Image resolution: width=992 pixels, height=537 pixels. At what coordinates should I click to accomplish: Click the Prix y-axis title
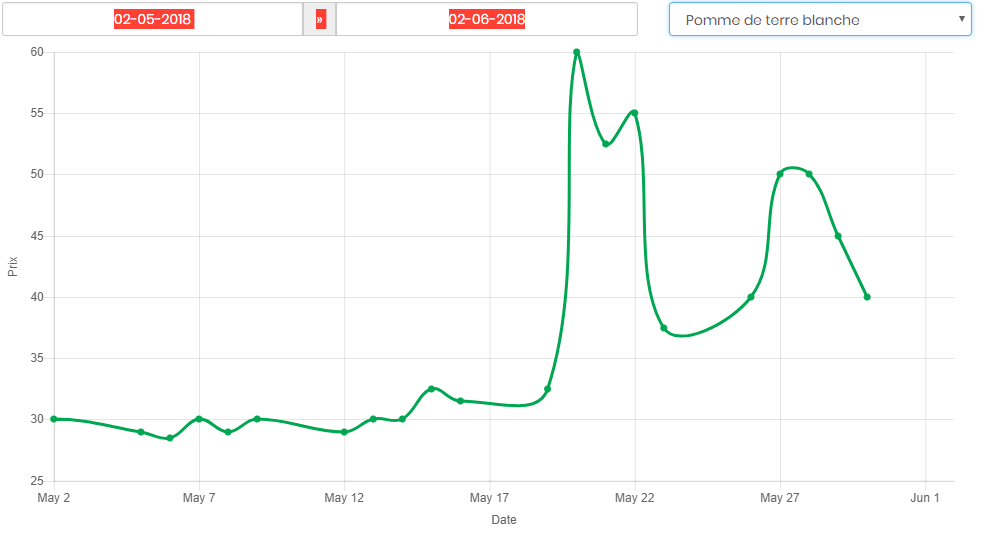(13, 267)
